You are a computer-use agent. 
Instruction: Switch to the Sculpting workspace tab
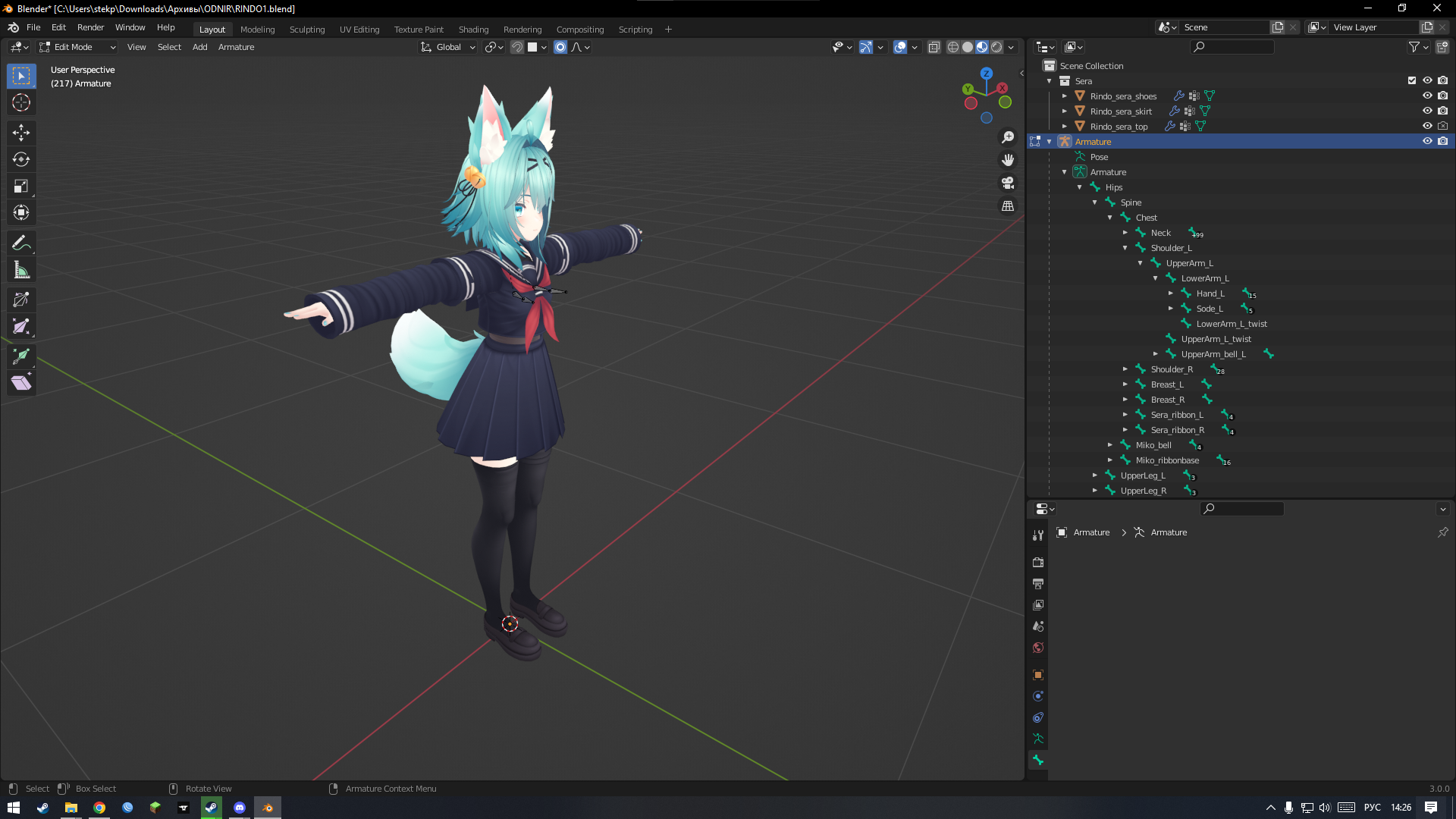coord(306,30)
